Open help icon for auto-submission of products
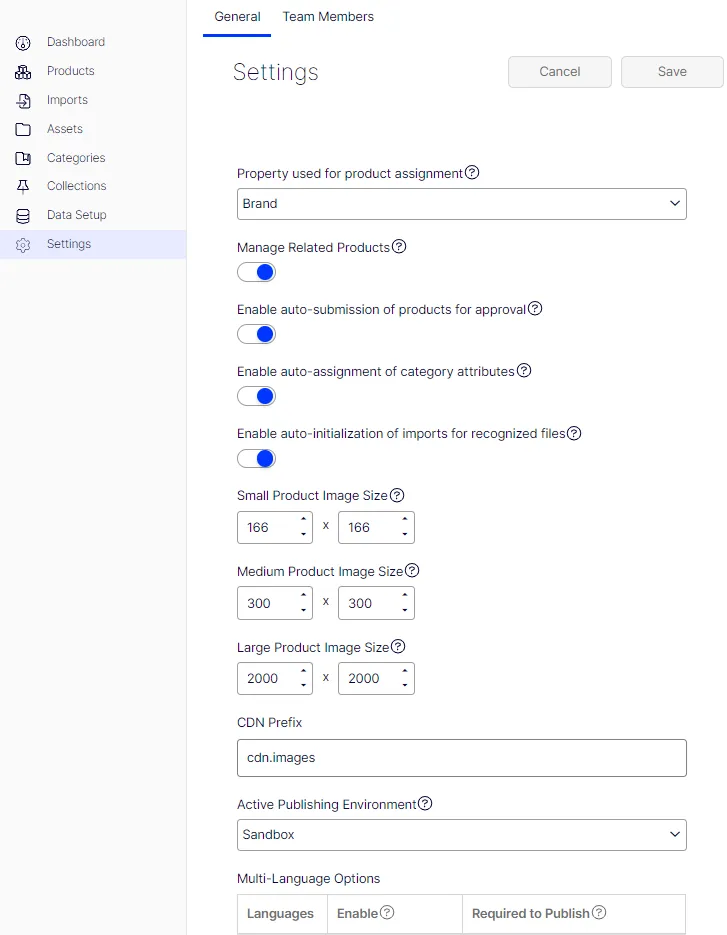The image size is (727, 935). click(x=535, y=308)
